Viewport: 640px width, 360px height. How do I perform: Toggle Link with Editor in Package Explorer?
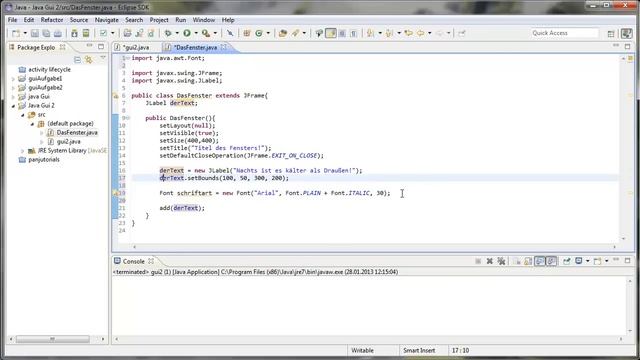(89, 60)
